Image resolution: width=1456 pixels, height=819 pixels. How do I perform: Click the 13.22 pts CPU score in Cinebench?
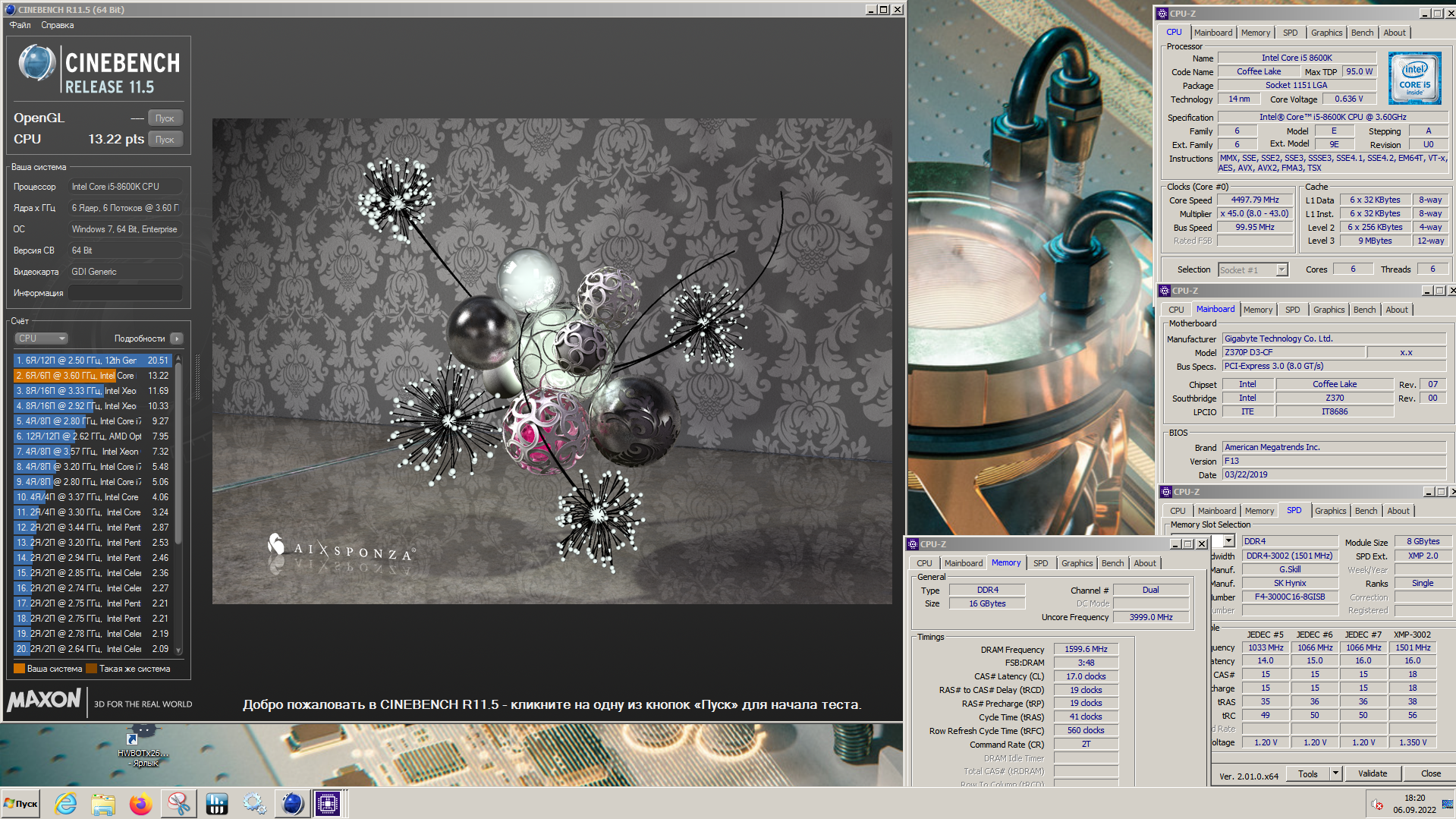coord(116,140)
